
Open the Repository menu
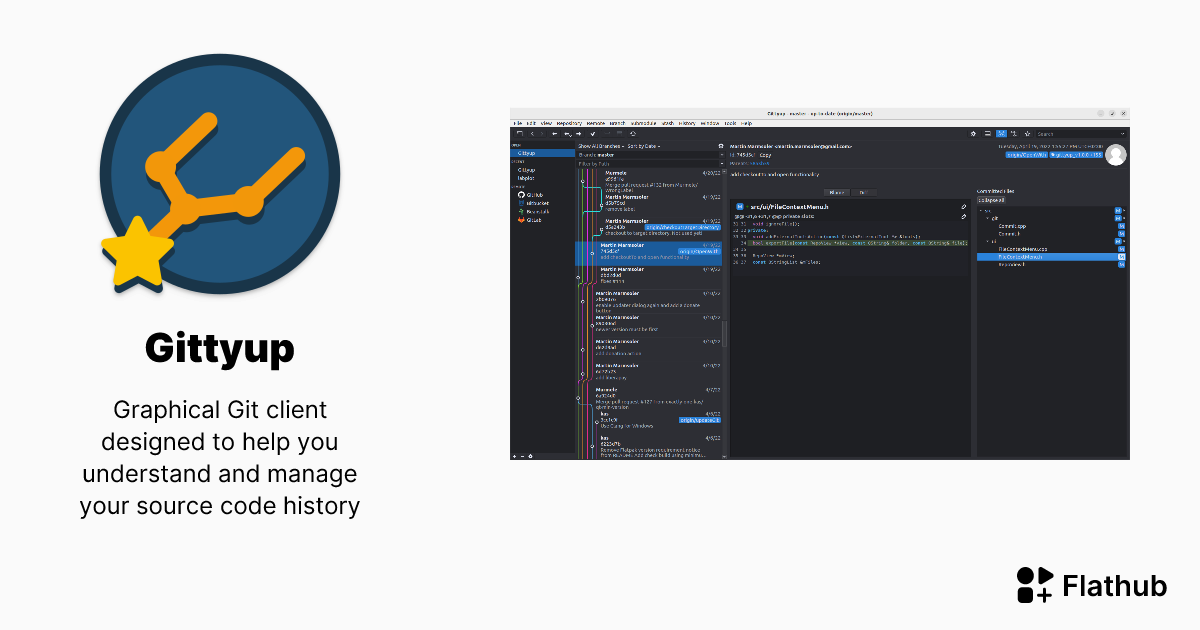[x=569, y=123]
